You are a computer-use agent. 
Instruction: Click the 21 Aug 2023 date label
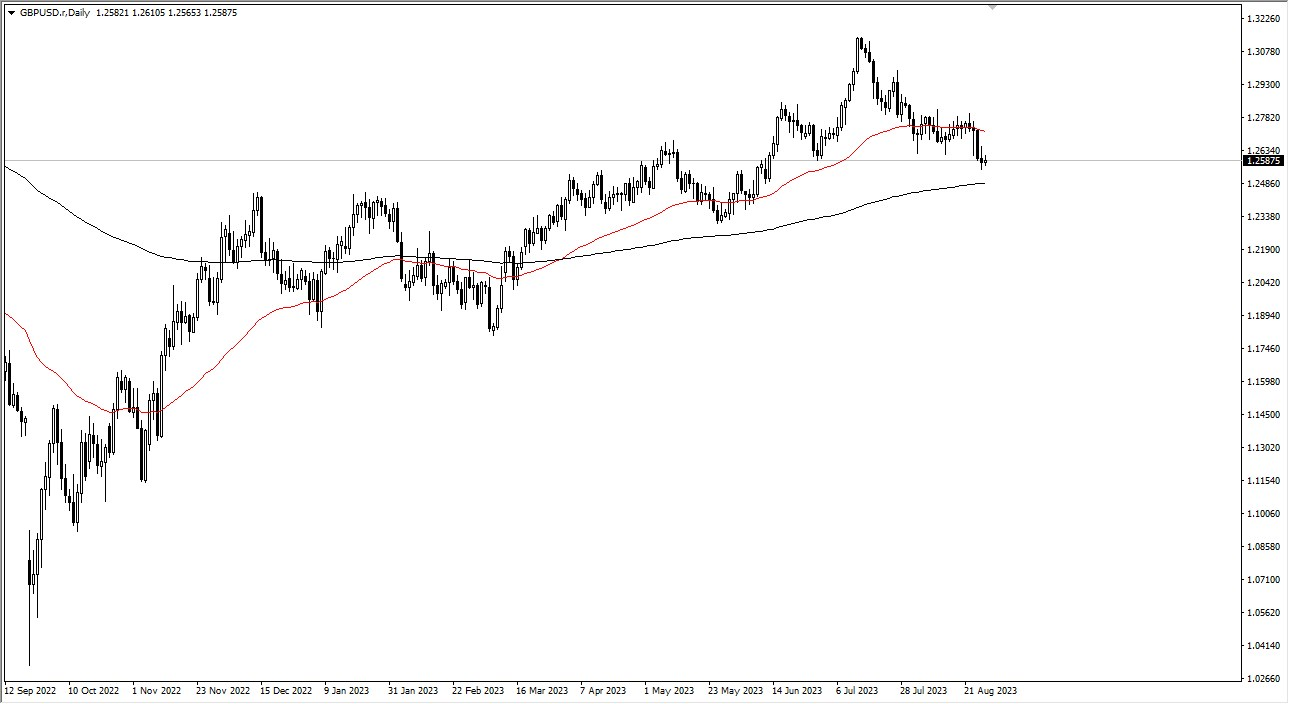(x=989, y=691)
